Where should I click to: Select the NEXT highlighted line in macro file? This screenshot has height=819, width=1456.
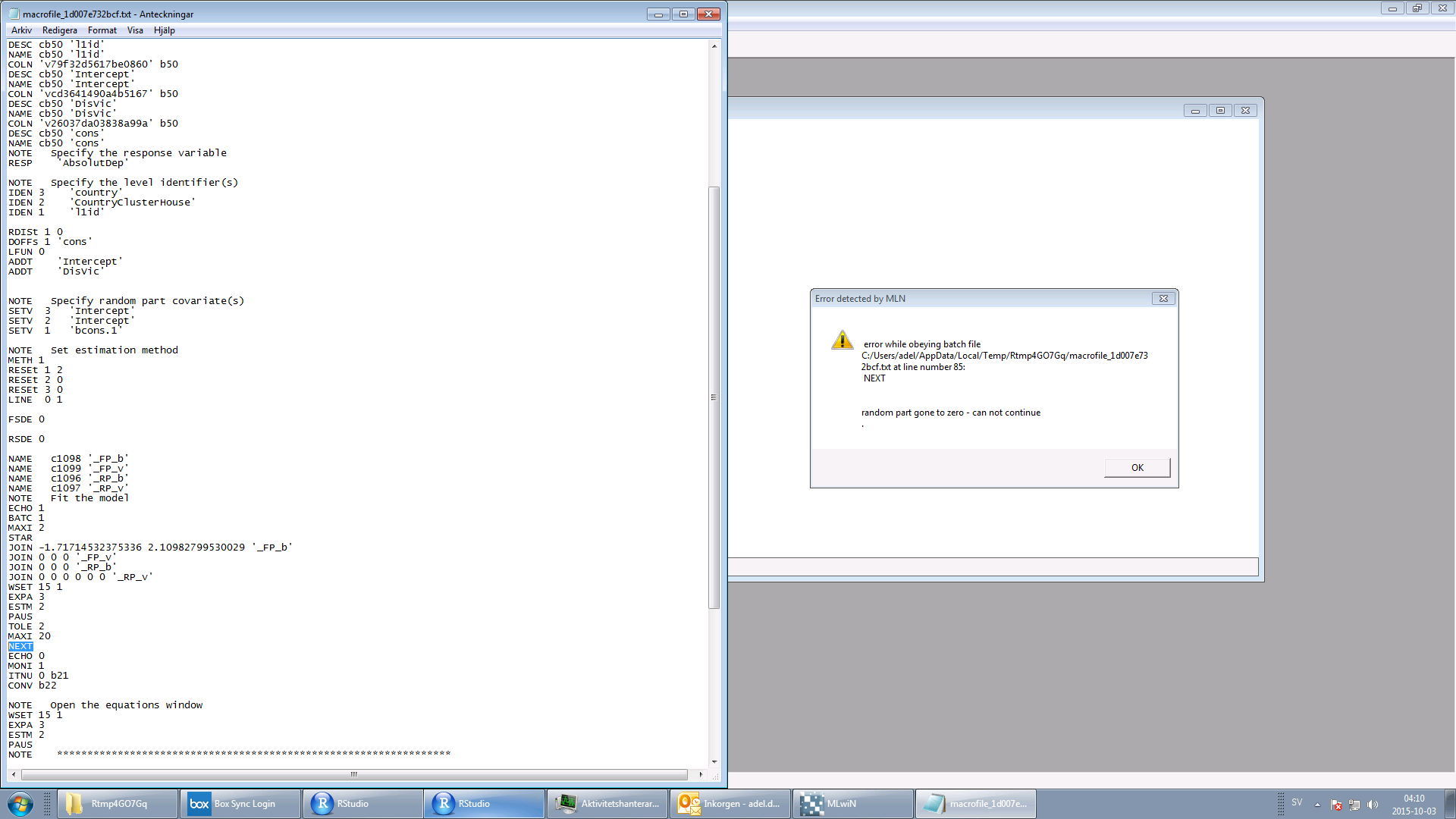pyautogui.click(x=20, y=646)
